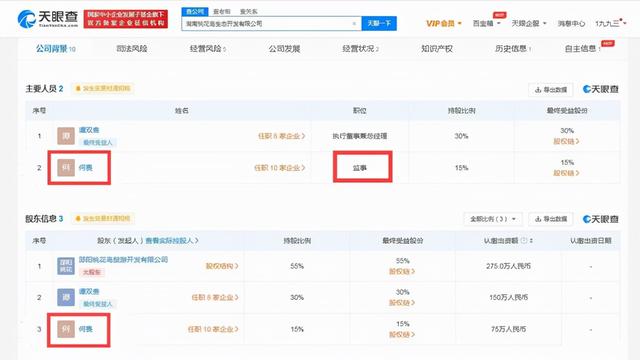Open 何赛 name link in 主要人员 table
The width and height of the screenshot is (640, 360).
(x=86, y=168)
